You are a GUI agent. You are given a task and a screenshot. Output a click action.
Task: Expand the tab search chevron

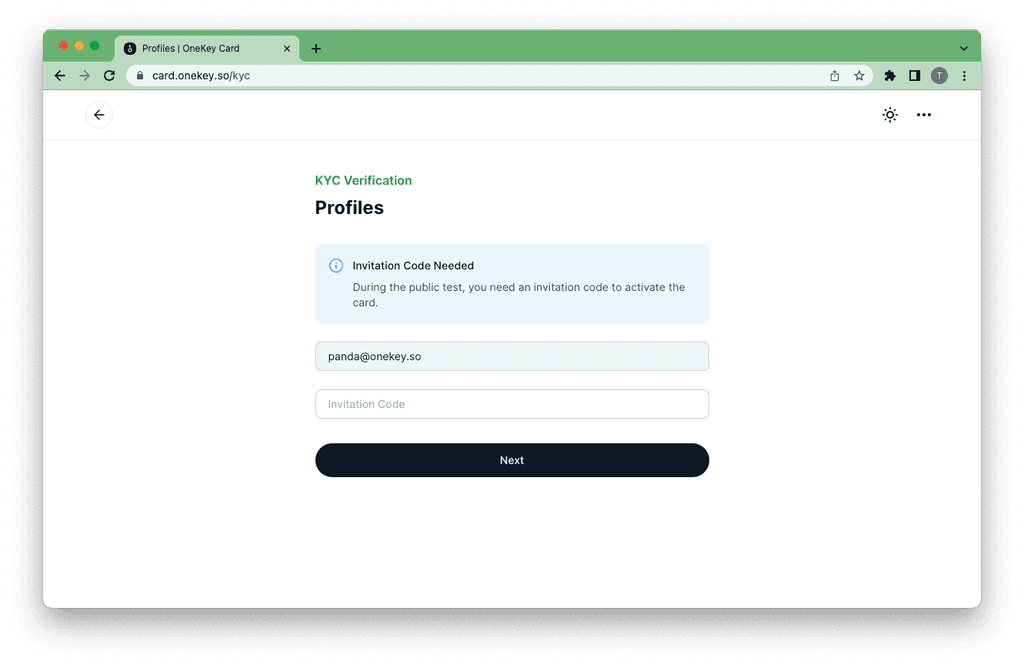tap(963, 48)
